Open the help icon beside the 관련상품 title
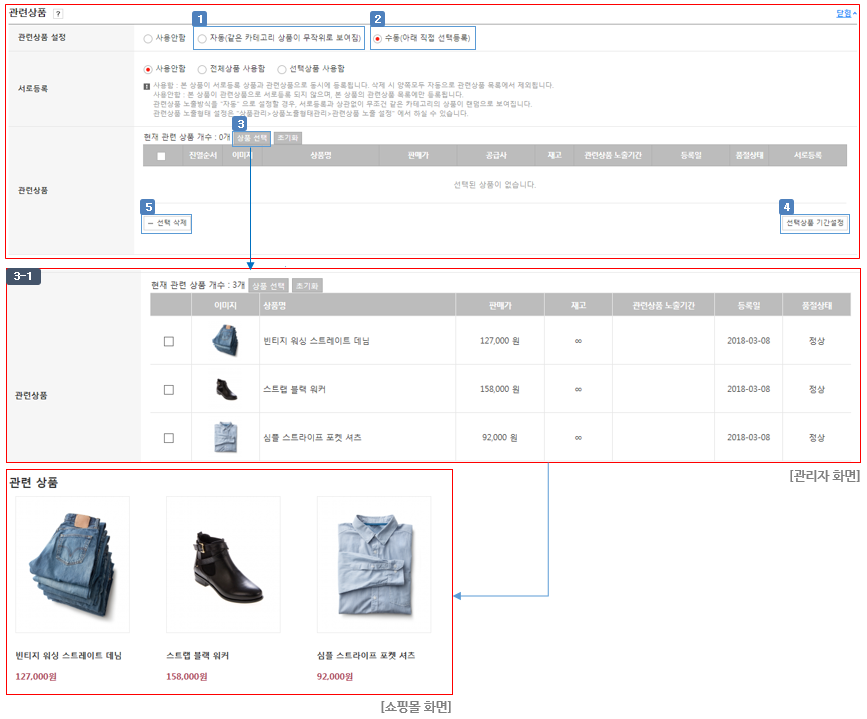867x719 pixels. pos(58,14)
